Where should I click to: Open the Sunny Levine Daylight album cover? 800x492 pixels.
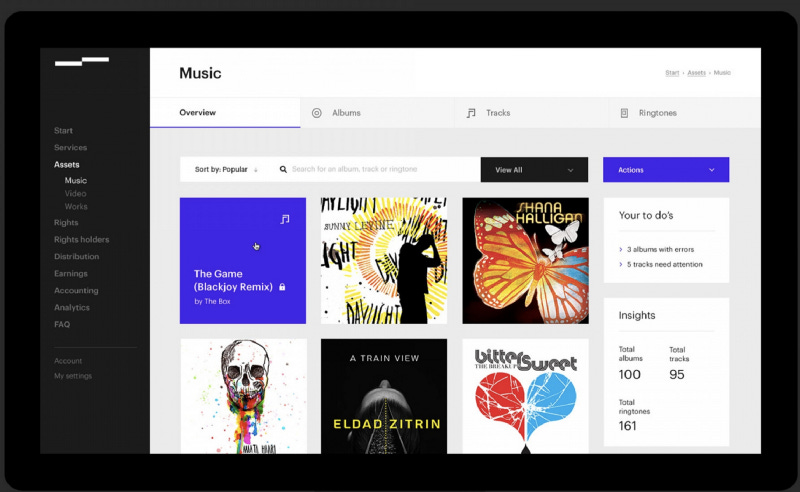point(384,260)
